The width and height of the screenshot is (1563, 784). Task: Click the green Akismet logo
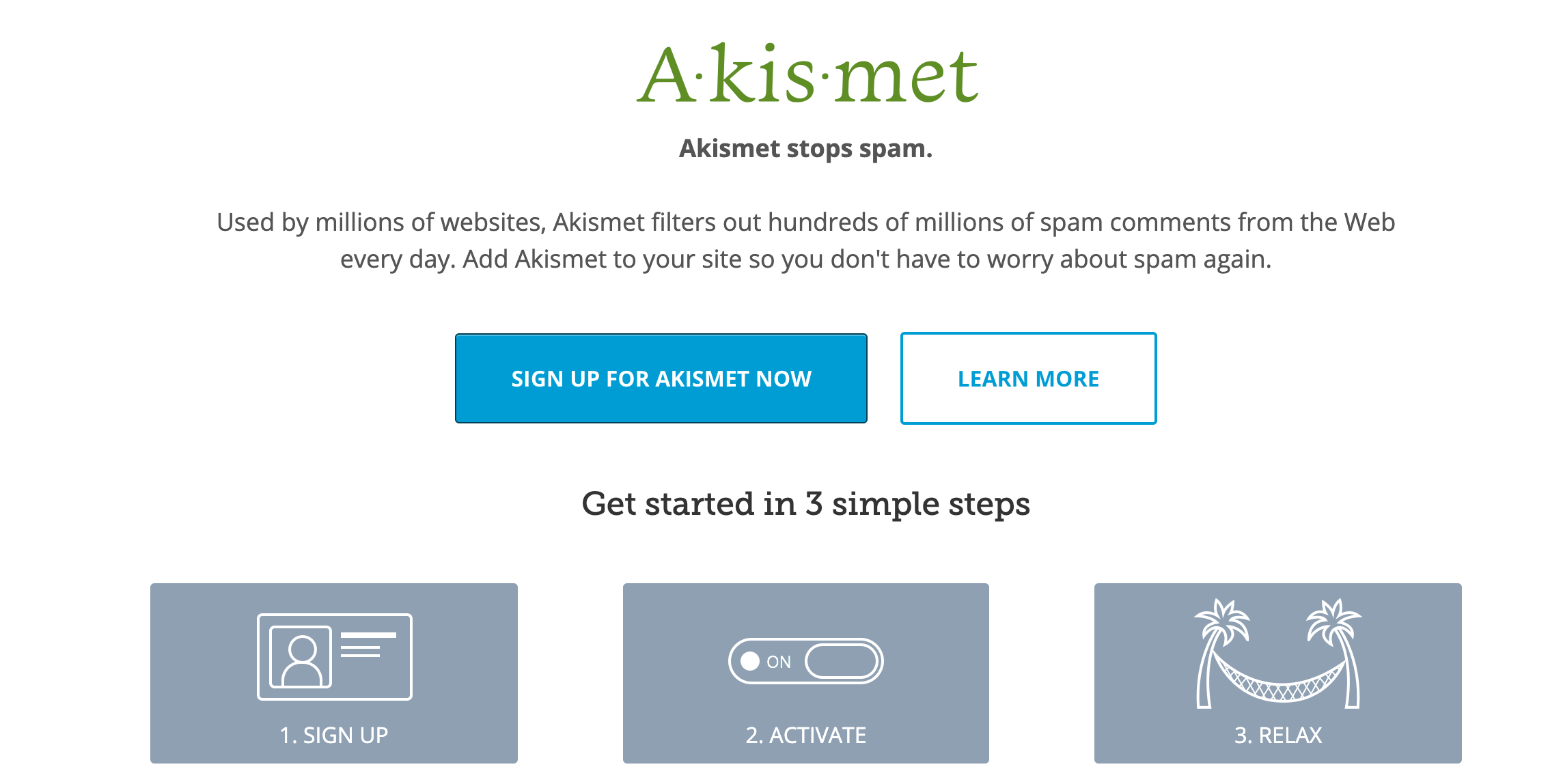[x=807, y=75]
